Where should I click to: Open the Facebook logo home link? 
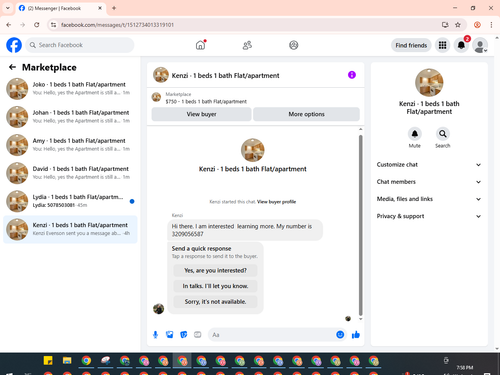point(14,45)
